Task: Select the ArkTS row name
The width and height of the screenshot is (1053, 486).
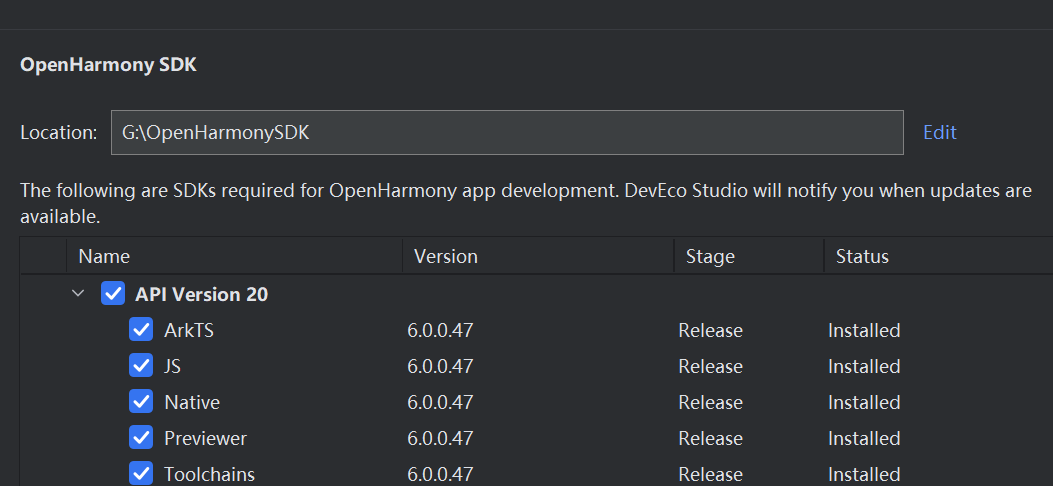Action: click(x=189, y=331)
